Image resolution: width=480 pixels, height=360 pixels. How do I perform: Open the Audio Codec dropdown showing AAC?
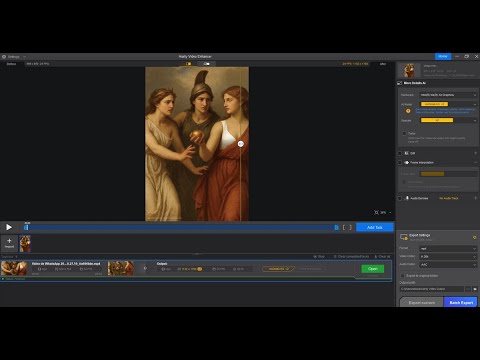point(448,265)
